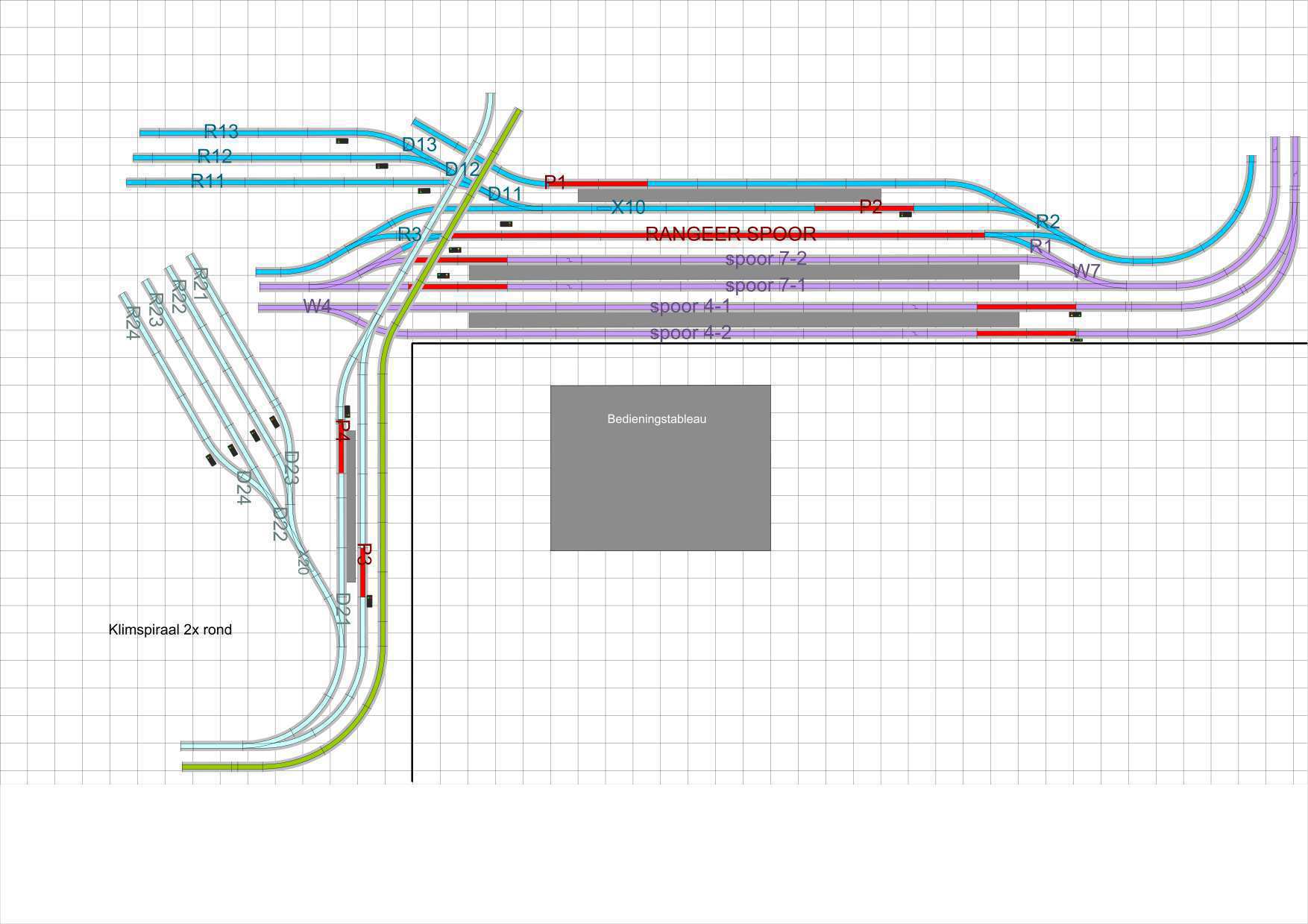Click the R13 track label
The height and width of the screenshot is (924, 1308).
pyautogui.click(x=221, y=132)
